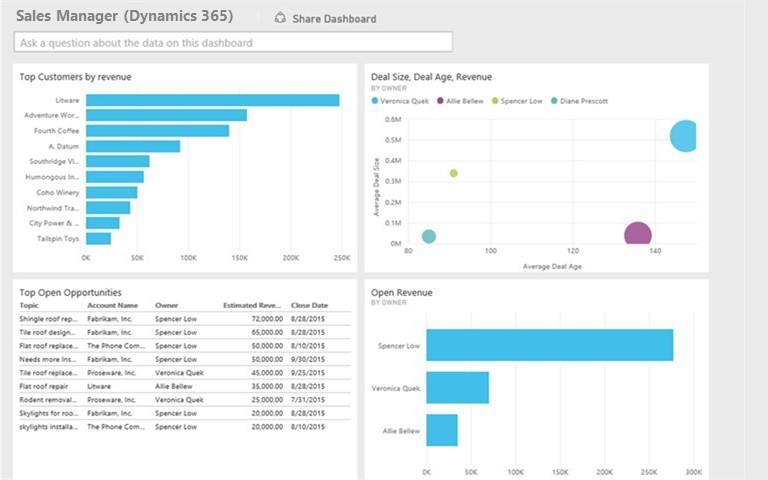Click the 7/31/2015 close date cell
The image size is (768, 480).
(x=308, y=400)
